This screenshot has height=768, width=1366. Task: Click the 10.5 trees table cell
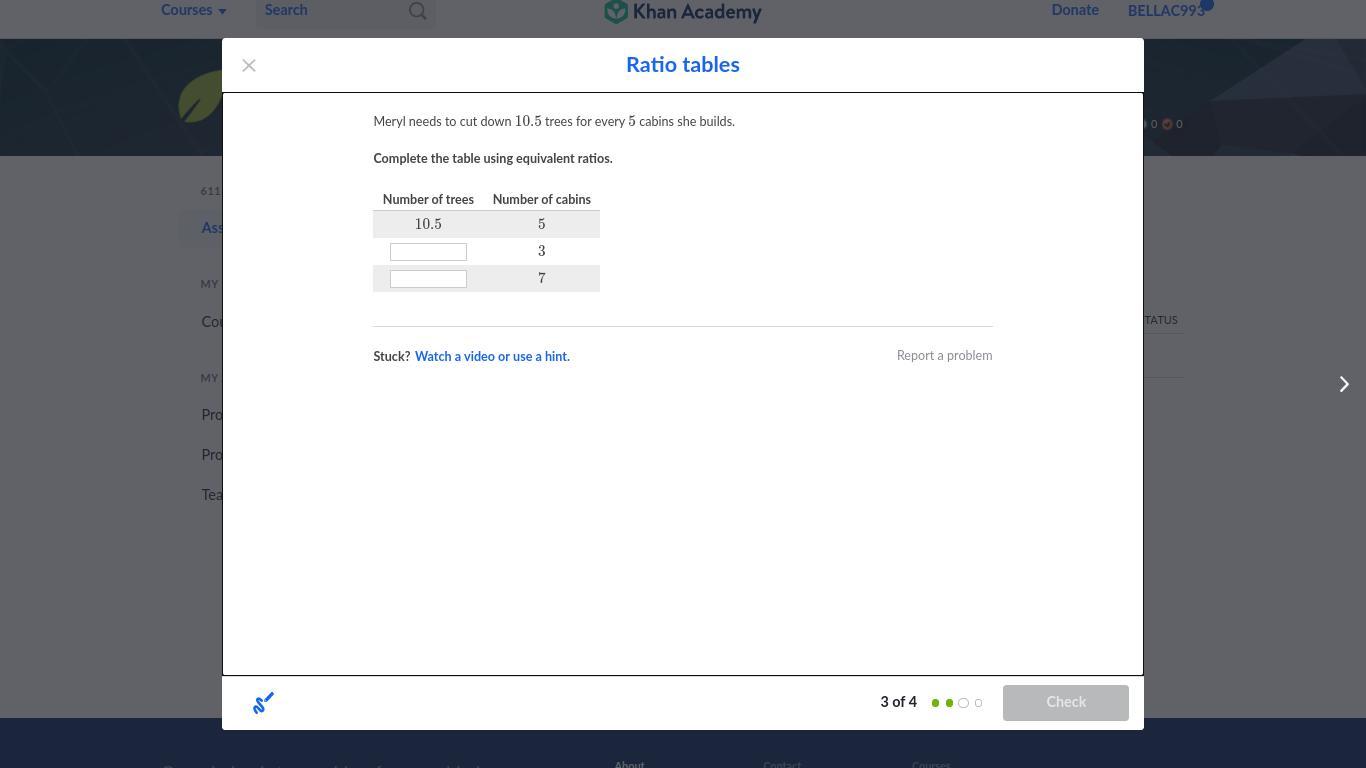pos(428,225)
